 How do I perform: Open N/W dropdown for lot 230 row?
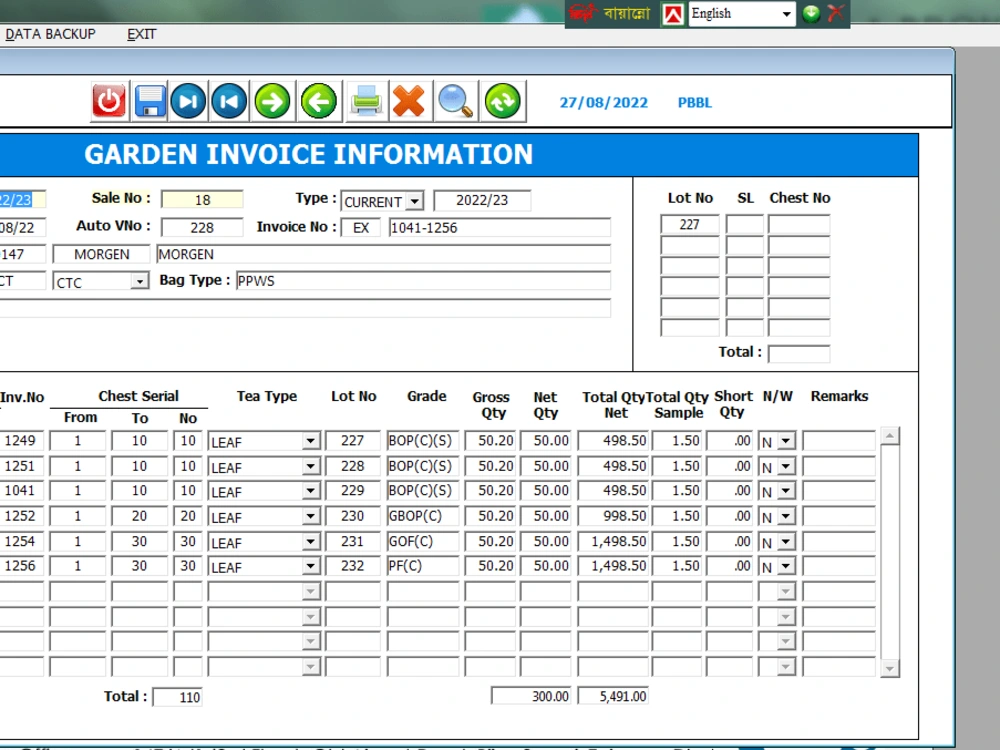click(x=786, y=517)
